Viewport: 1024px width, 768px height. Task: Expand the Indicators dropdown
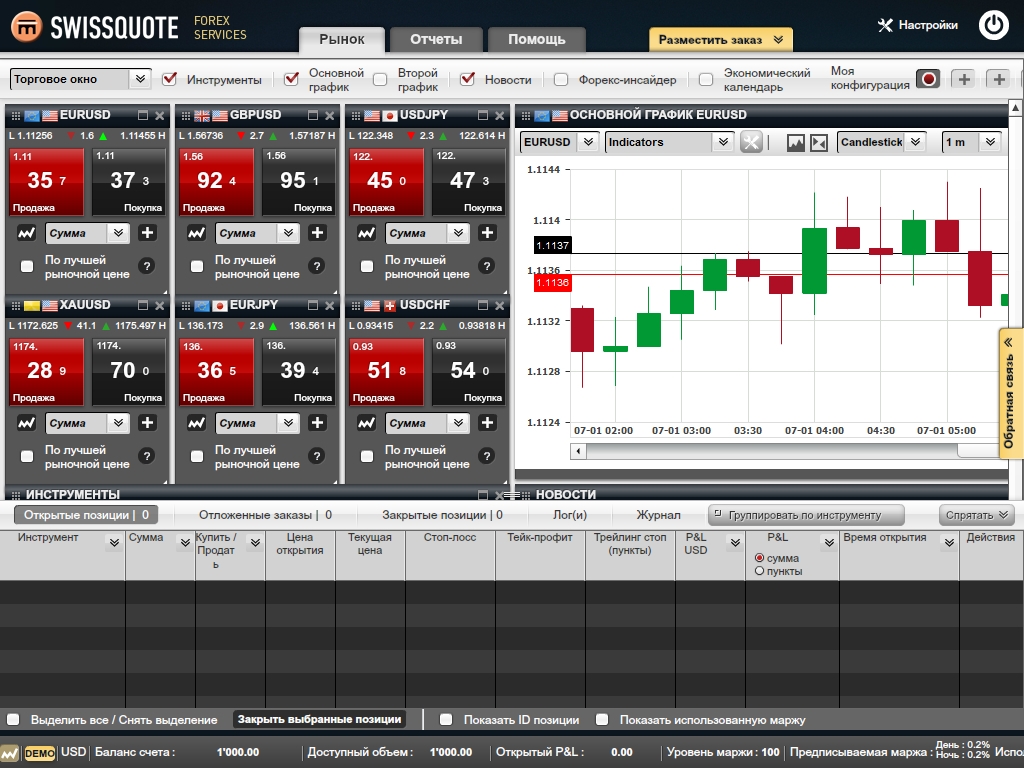coord(670,142)
